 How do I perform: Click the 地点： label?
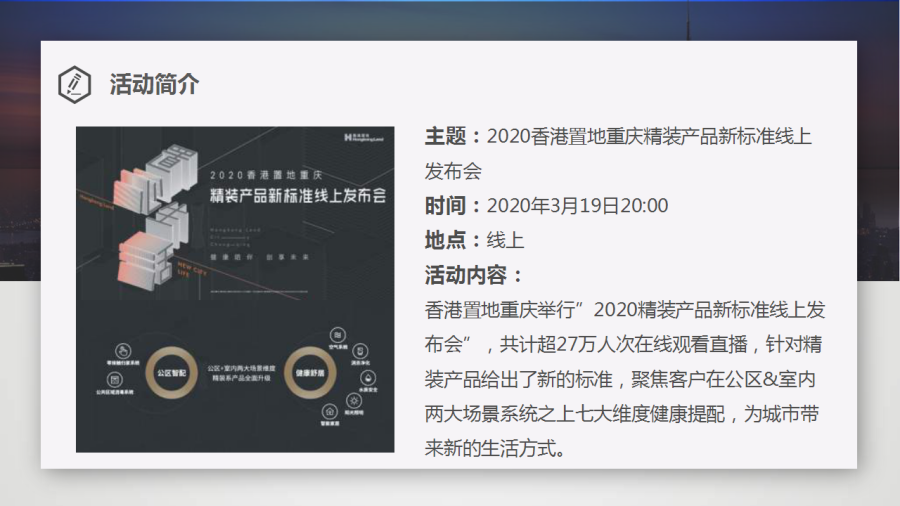(x=455, y=240)
